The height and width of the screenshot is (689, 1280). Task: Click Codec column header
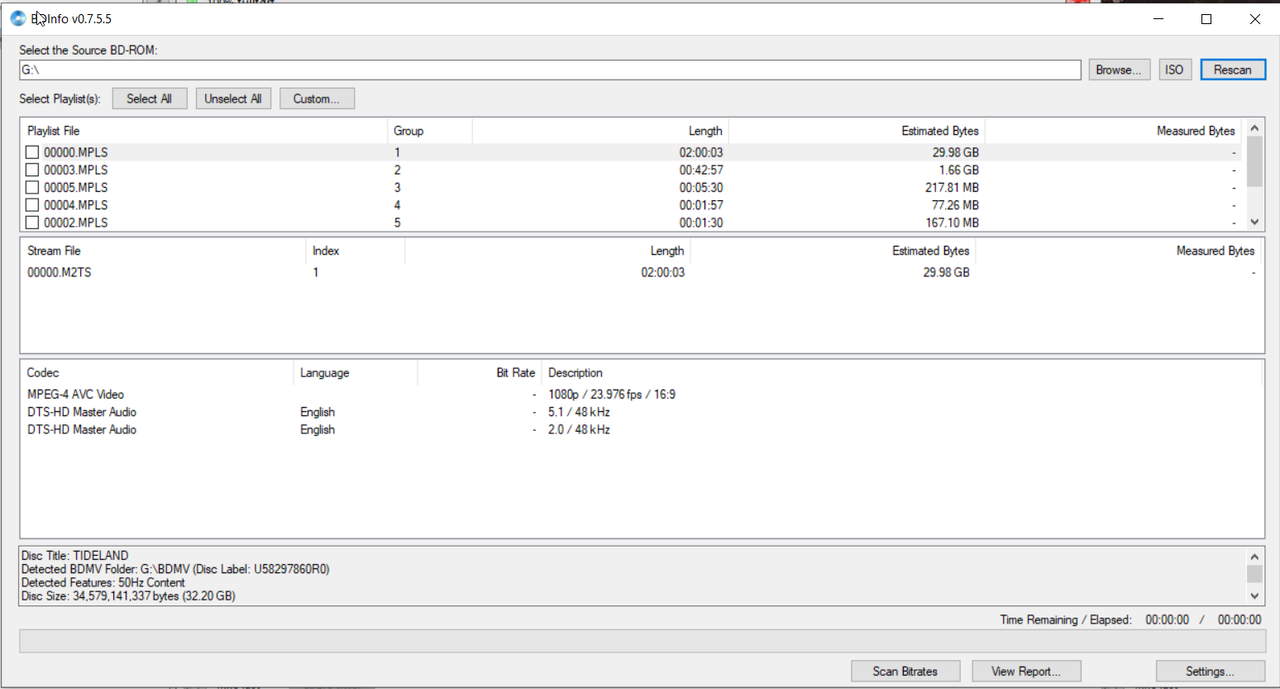(x=157, y=373)
